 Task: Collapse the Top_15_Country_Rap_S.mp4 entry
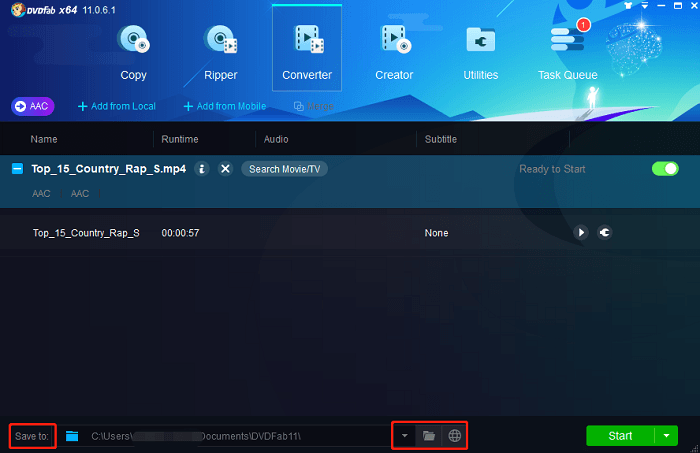pos(17,169)
